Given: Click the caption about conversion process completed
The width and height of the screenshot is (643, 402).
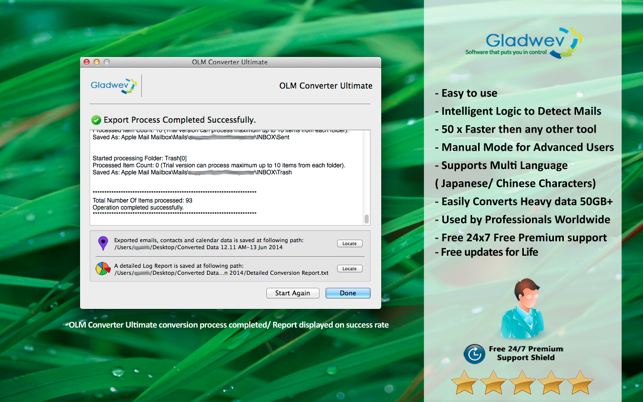Looking at the screenshot, I should point(227,325).
